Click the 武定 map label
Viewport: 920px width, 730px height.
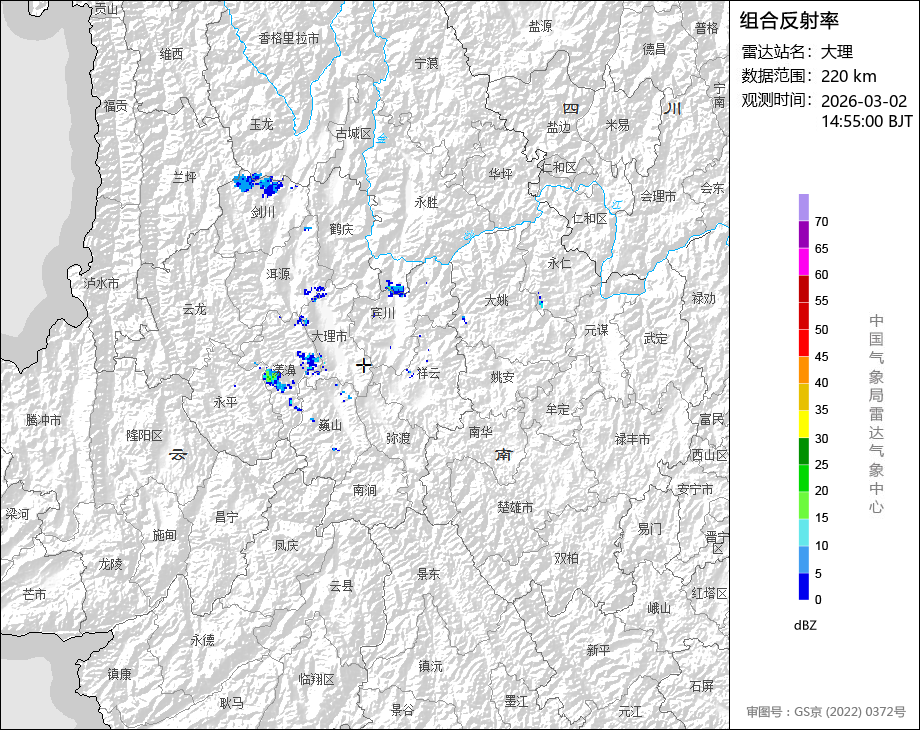[655, 339]
